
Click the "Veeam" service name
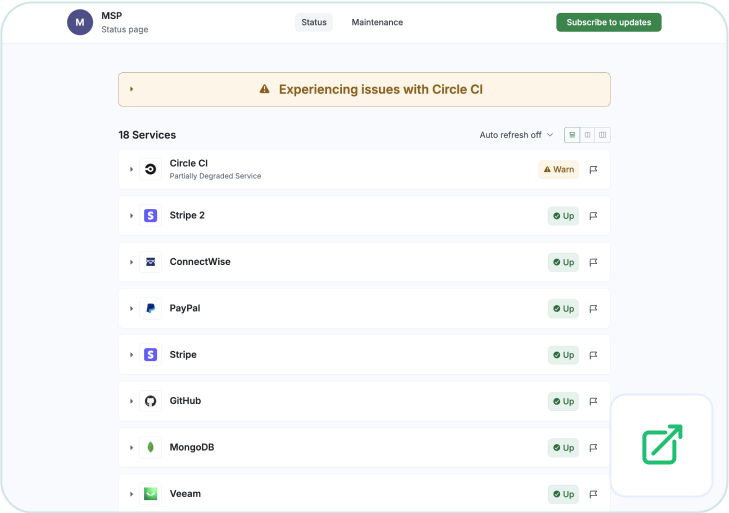click(x=185, y=493)
